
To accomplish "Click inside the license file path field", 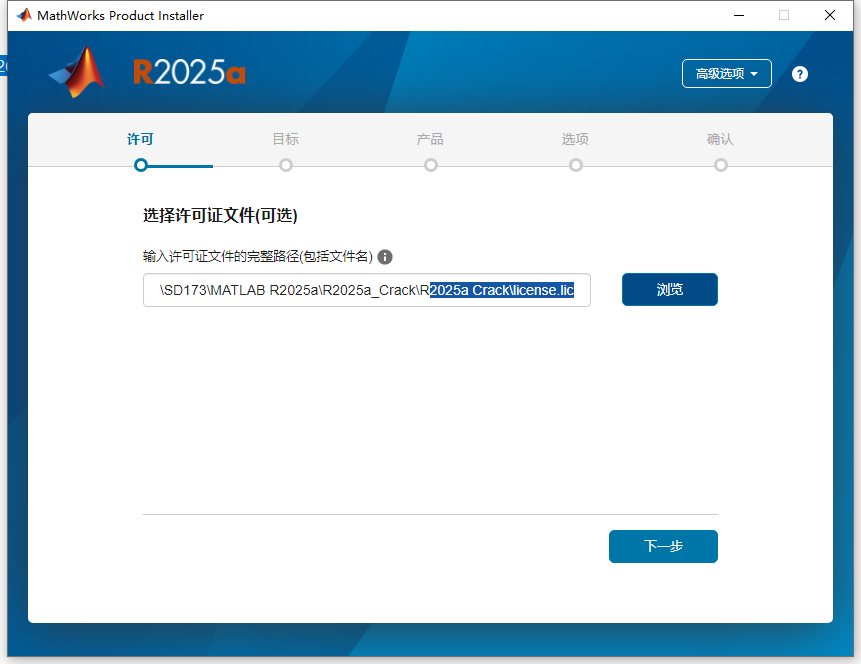I will 367,290.
